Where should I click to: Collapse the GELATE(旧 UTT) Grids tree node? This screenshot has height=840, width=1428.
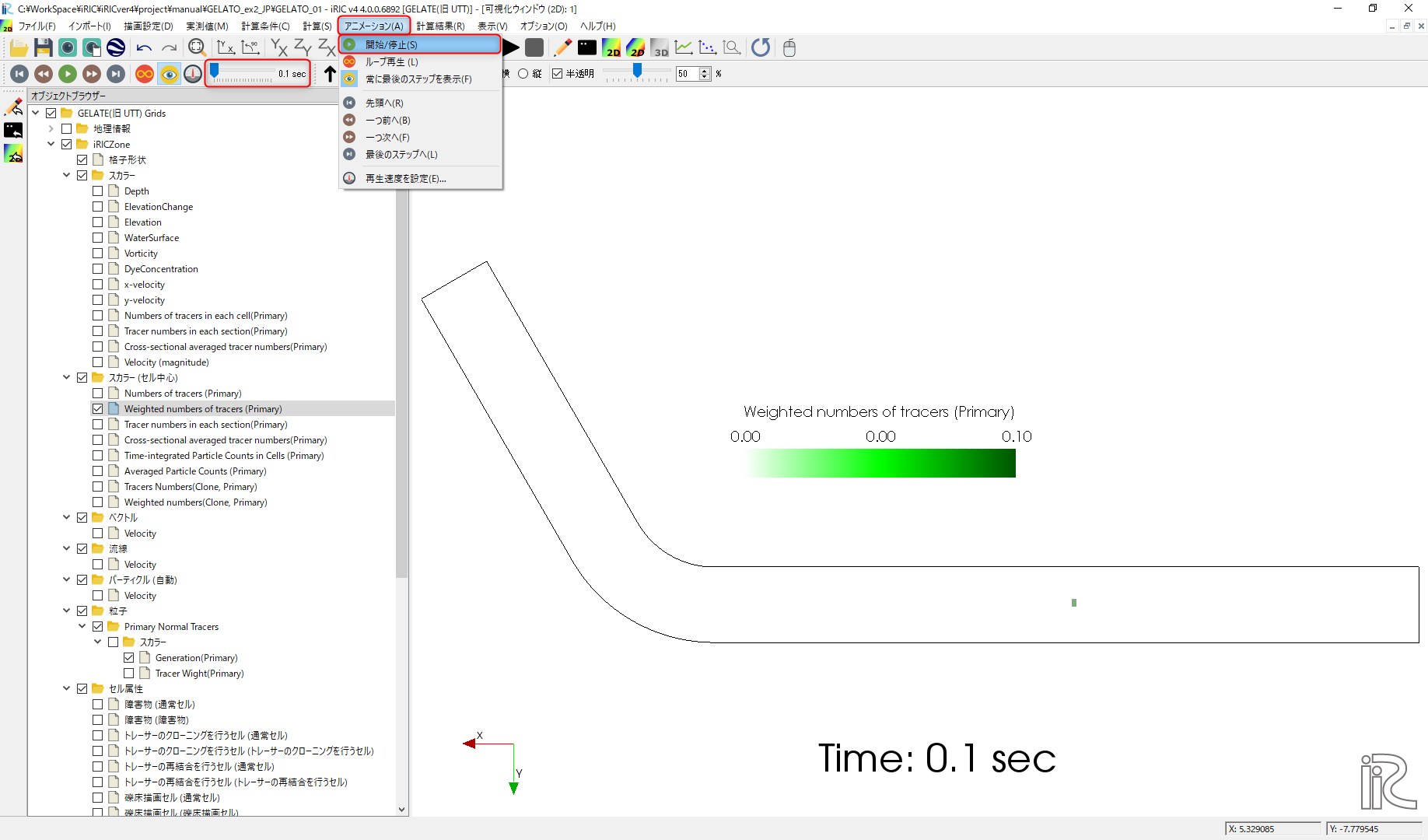[36, 113]
